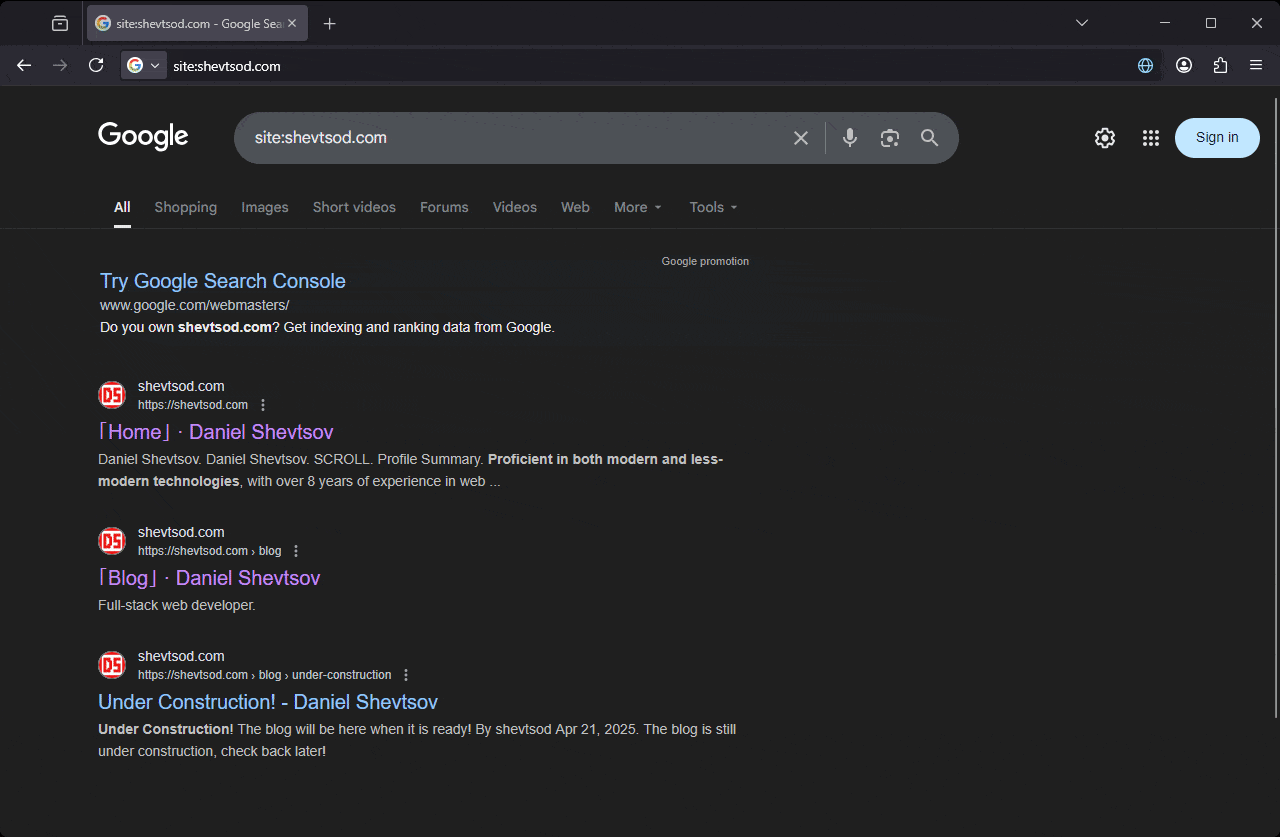This screenshot has width=1280, height=837.
Task: Reload the current page
Action: [96, 65]
